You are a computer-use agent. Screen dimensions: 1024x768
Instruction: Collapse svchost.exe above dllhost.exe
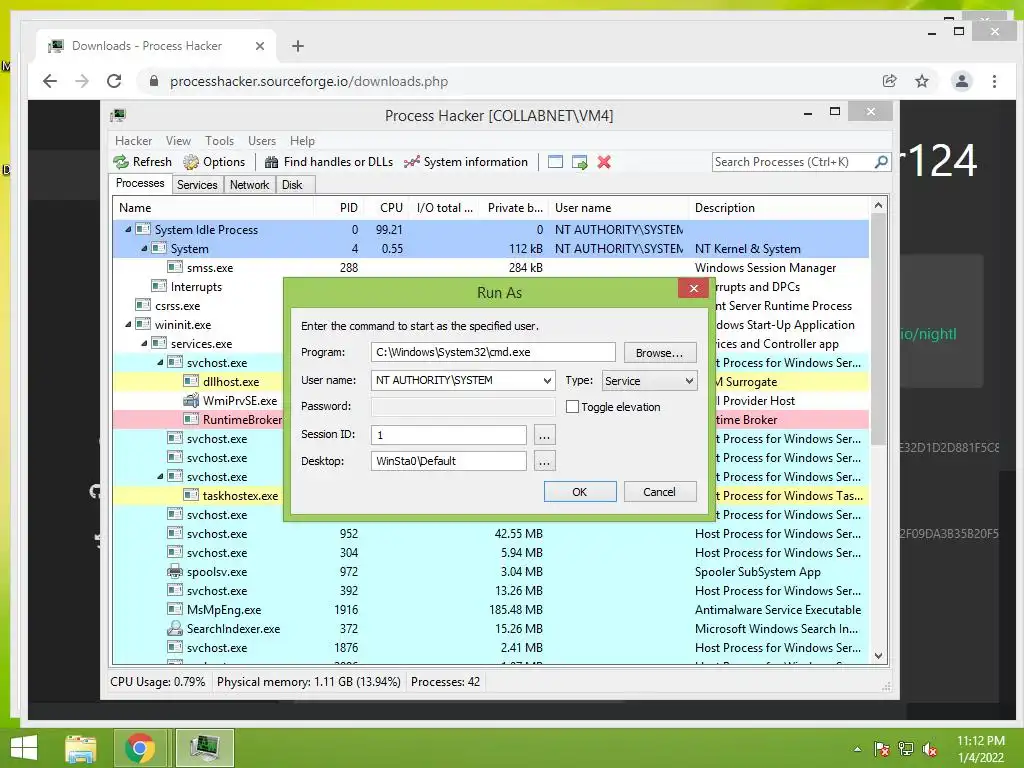[160, 362]
